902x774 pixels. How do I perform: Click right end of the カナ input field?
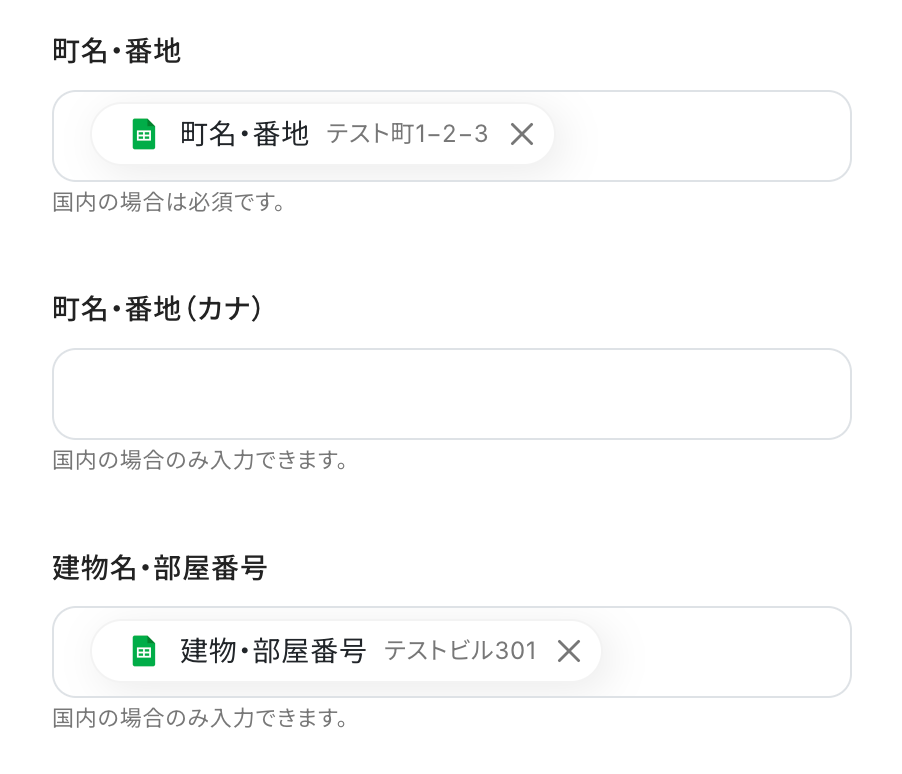[820, 394]
